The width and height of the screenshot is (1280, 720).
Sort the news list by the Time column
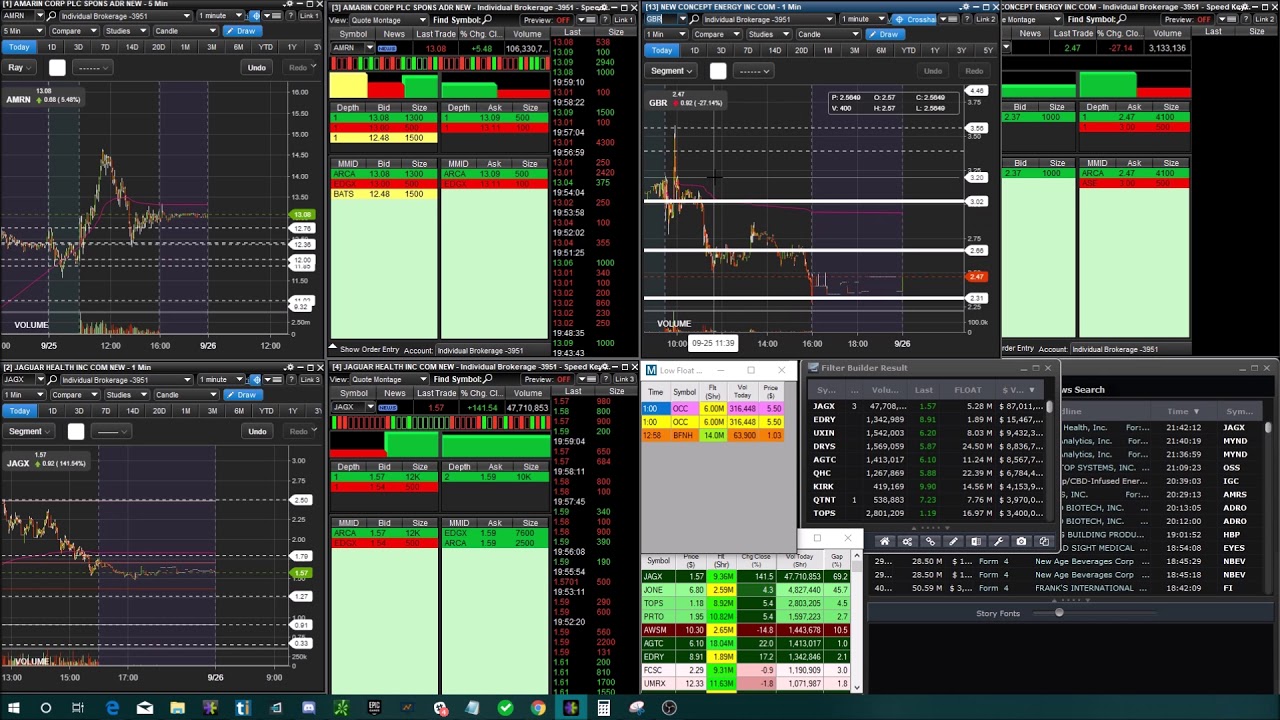coord(1183,411)
